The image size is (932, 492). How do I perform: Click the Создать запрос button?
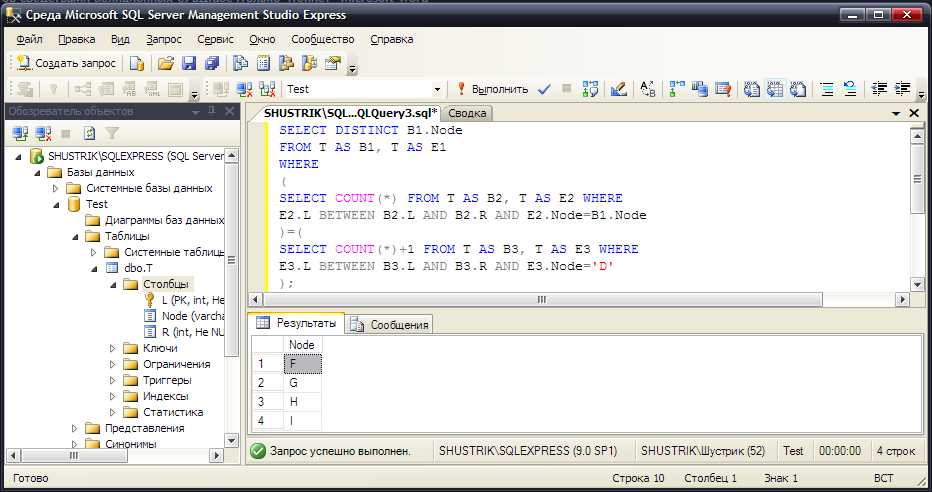coord(66,63)
